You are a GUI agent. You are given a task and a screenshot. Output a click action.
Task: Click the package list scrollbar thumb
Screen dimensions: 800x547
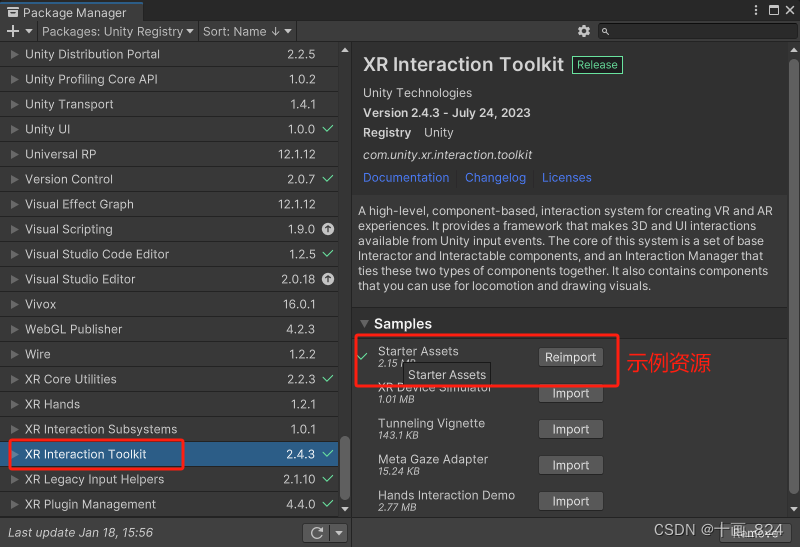tap(345, 467)
